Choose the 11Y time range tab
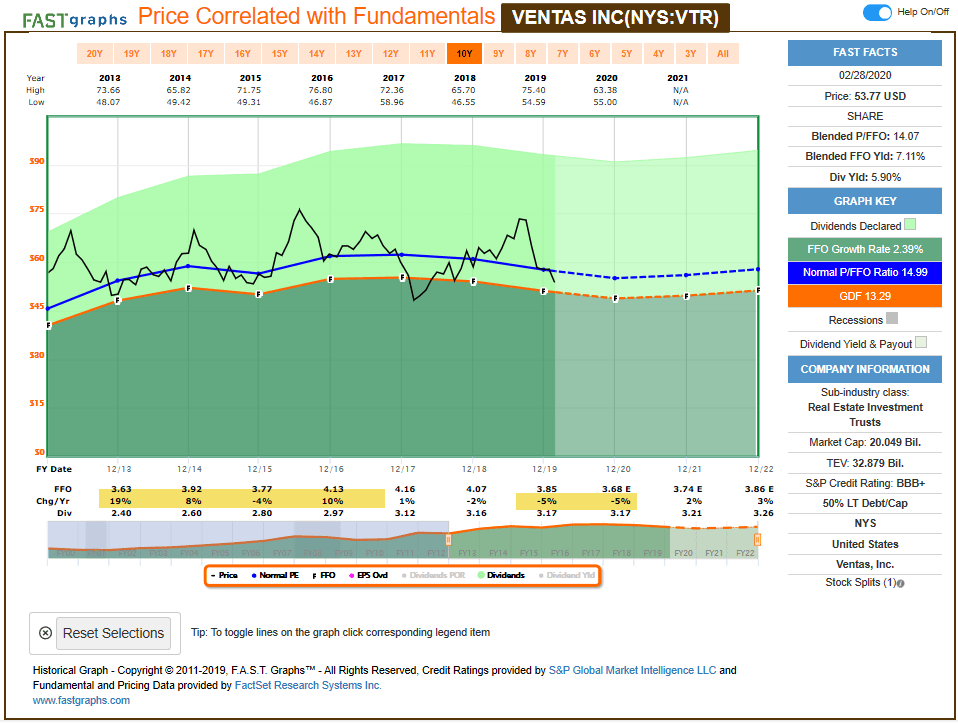Image resolution: width=958 pixels, height=723 pixels. [428, 54]
